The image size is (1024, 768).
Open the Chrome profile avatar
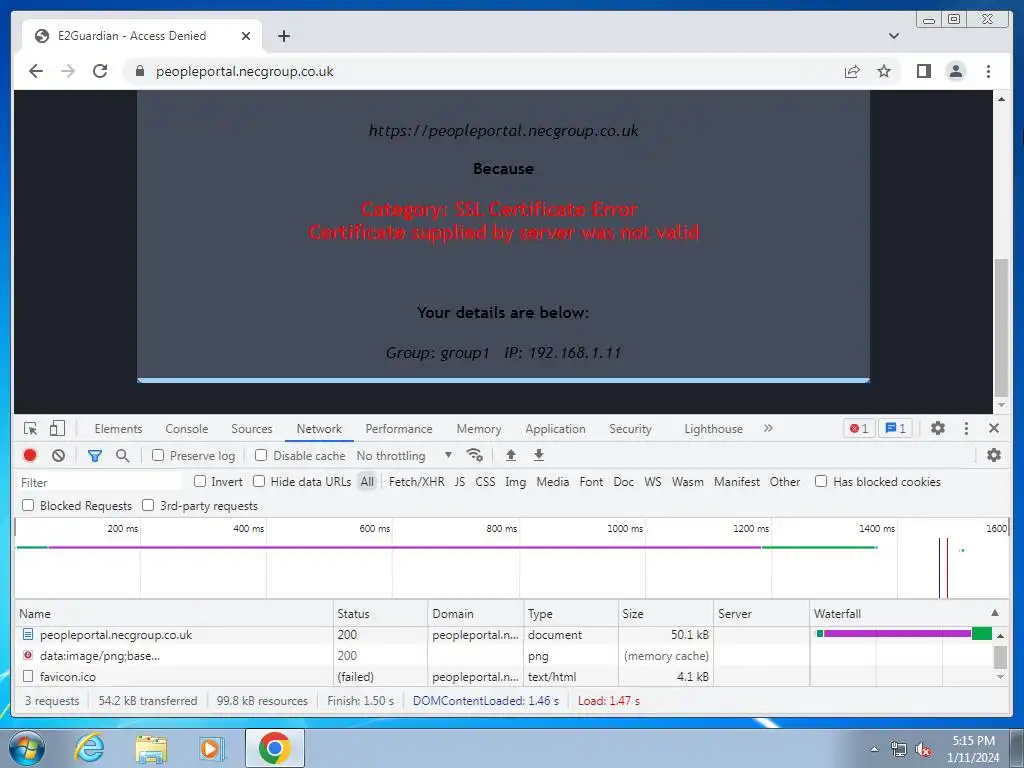(955, 71)
